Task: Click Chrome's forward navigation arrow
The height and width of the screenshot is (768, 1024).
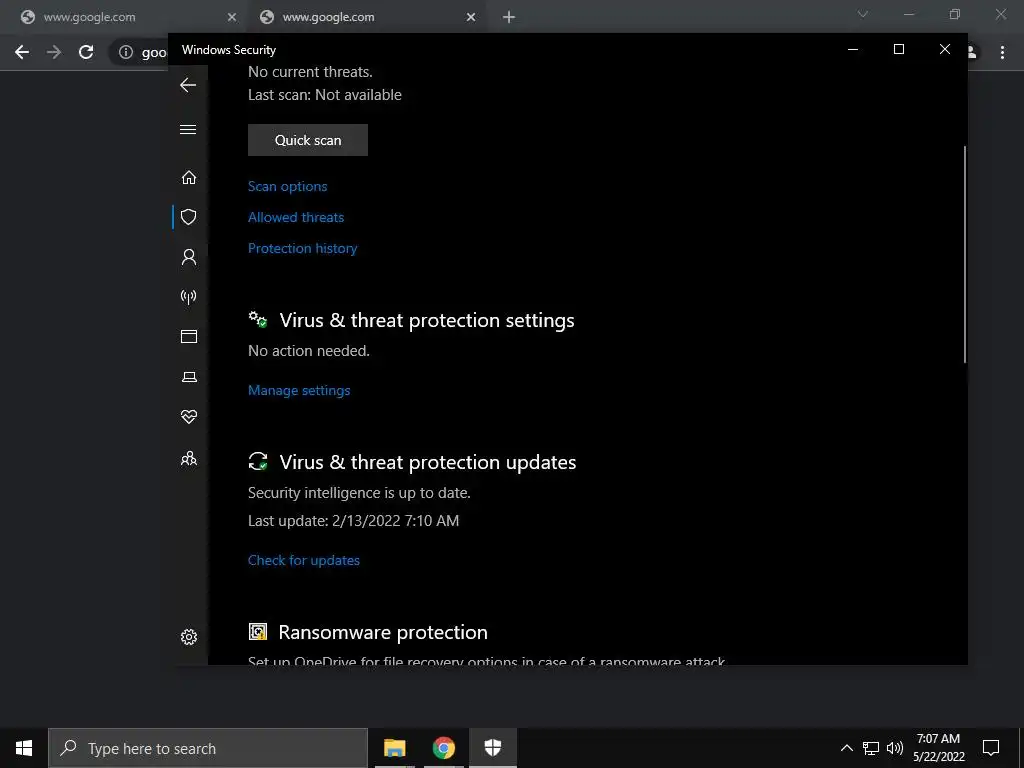Action: point(54,52)
